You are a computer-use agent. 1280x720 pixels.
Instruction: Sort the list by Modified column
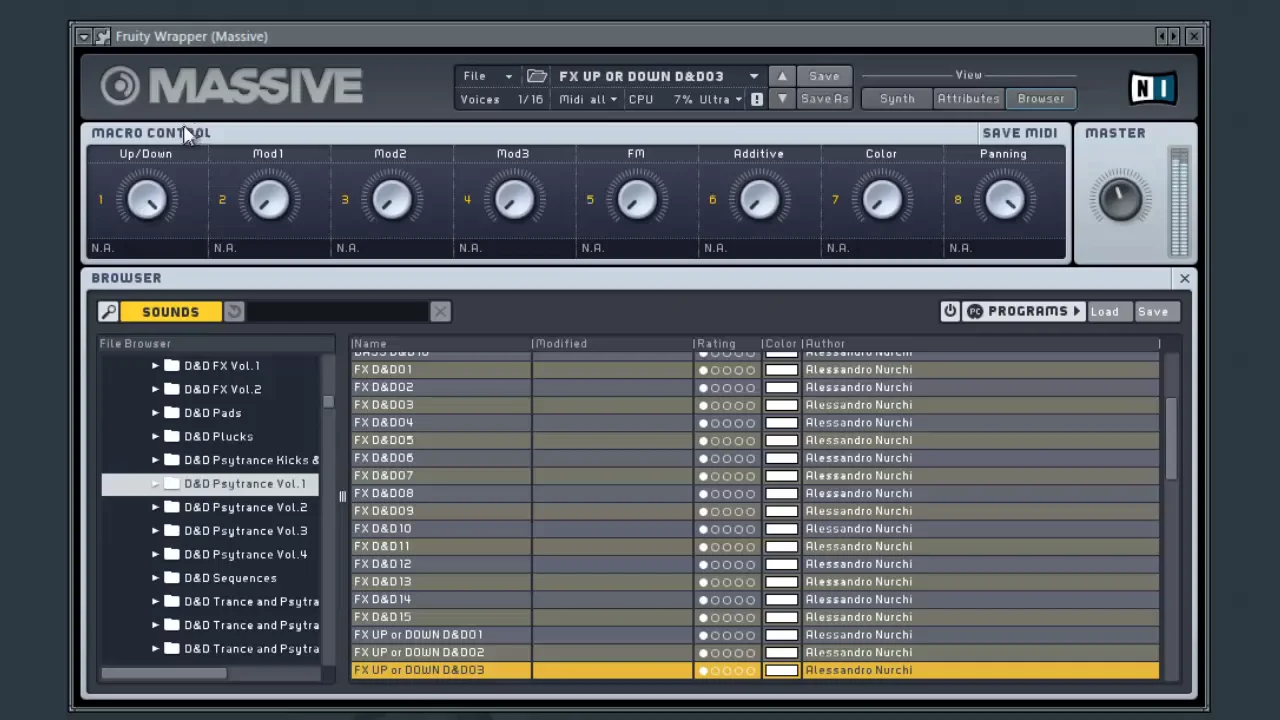point(612,344)
